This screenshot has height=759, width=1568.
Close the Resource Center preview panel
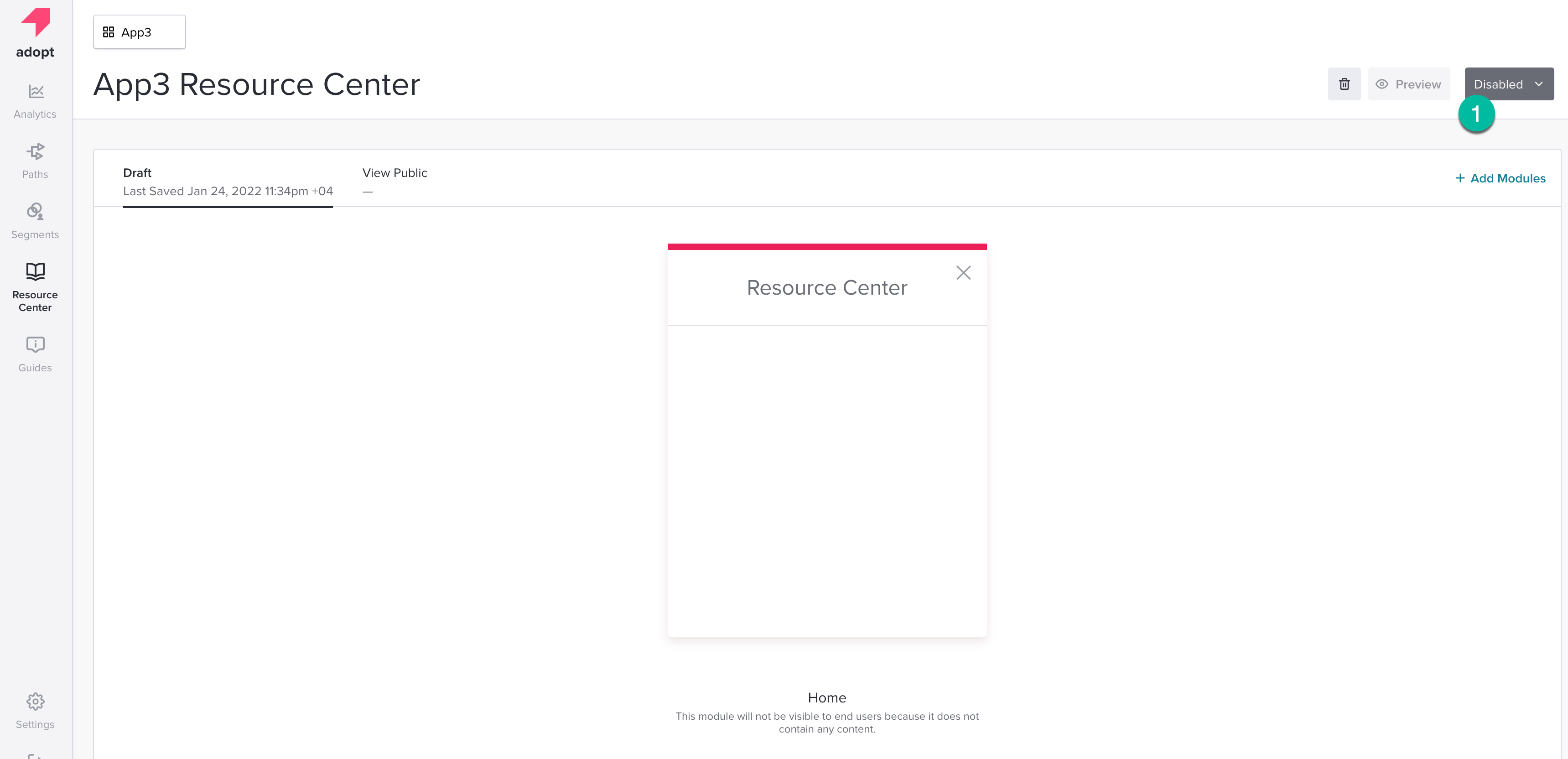tap(964, 273)
